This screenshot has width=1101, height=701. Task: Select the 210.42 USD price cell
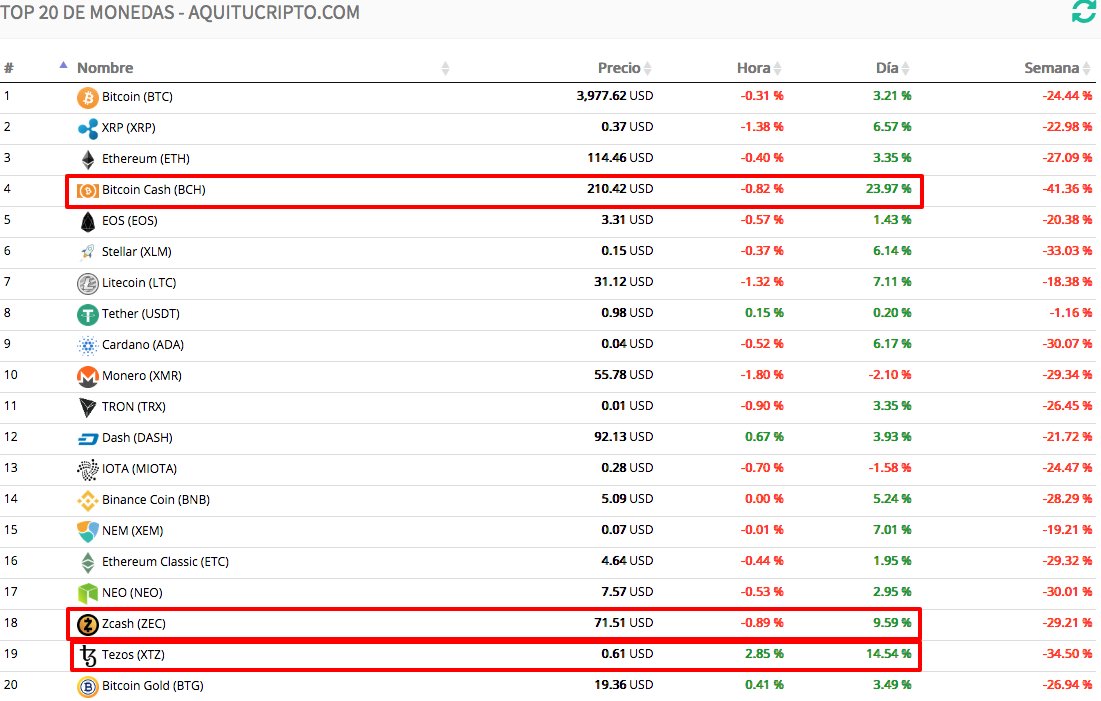click(x=620, y=189)
